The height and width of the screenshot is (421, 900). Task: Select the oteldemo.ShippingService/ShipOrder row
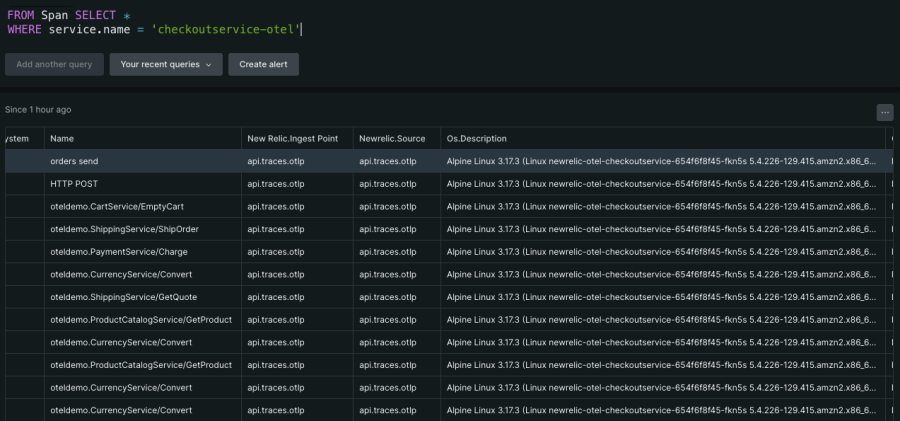tap(124, 229)
